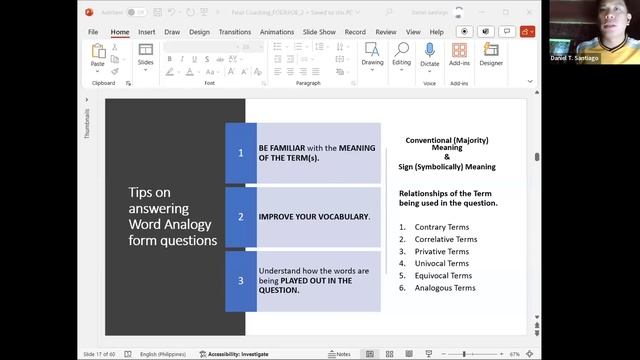Switch to the Slide Show tab
This screenshot has height=360, width=640.
click(319, 32)
